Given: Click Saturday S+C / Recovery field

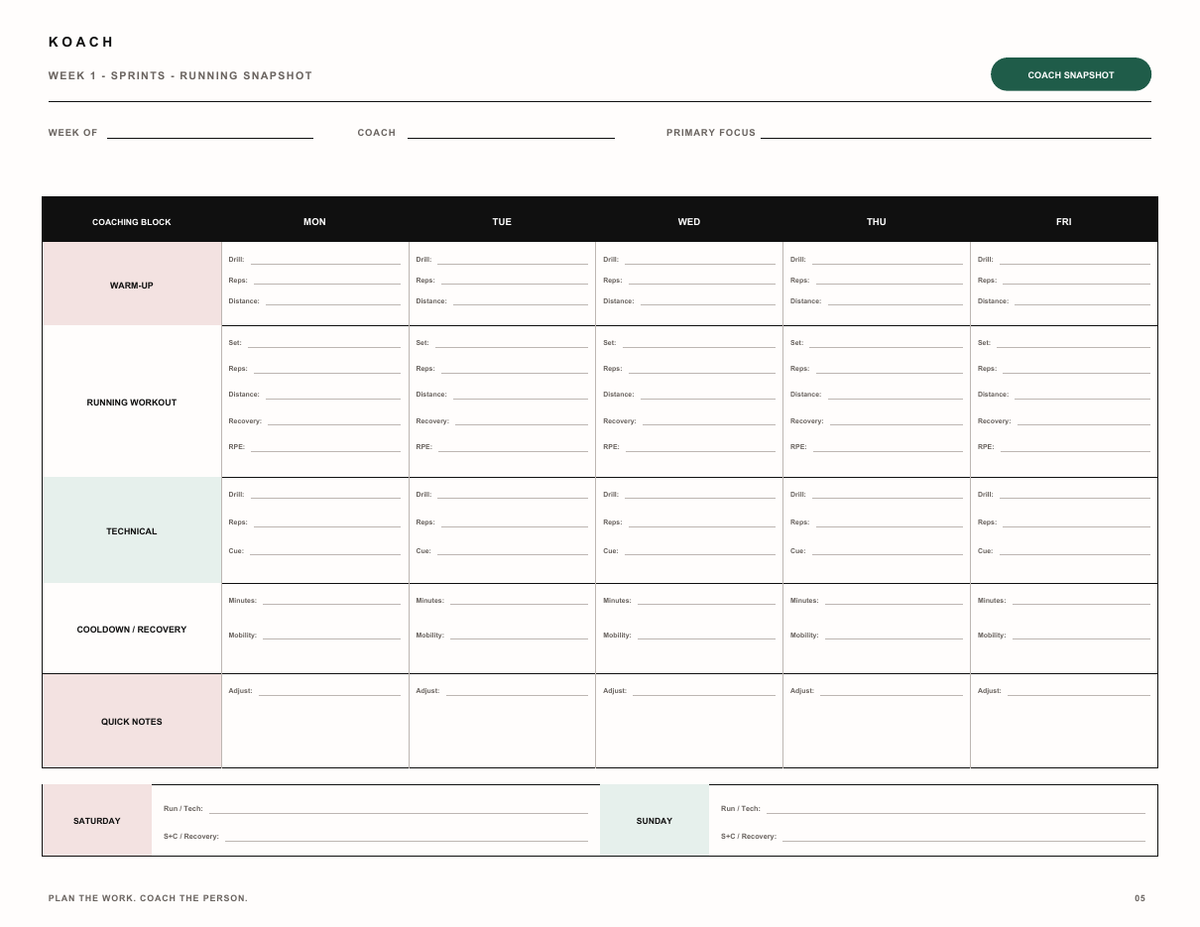Looking at the screenshot, I should (x=406, y=836).
